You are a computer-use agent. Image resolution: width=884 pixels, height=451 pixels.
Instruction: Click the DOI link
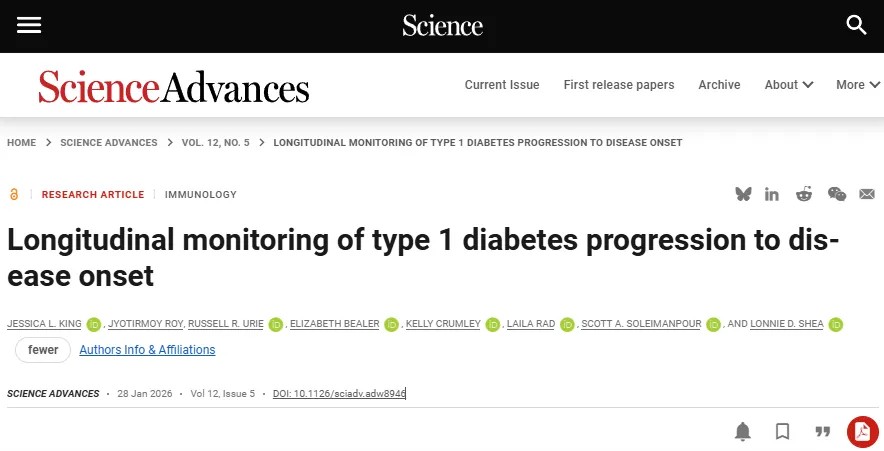click(x=339, y=394)
